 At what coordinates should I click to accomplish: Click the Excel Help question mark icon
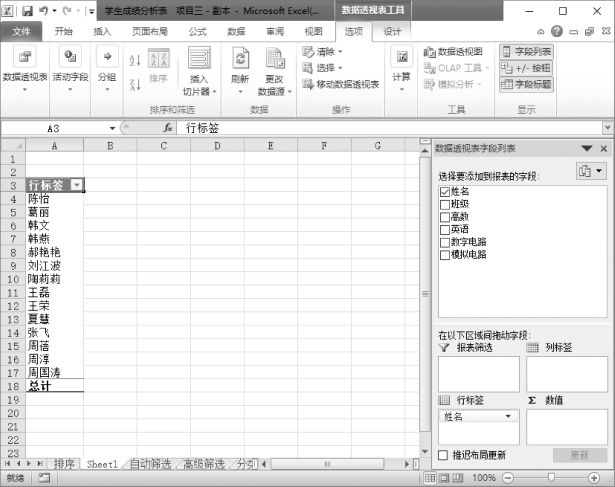(x=557, y=31)
